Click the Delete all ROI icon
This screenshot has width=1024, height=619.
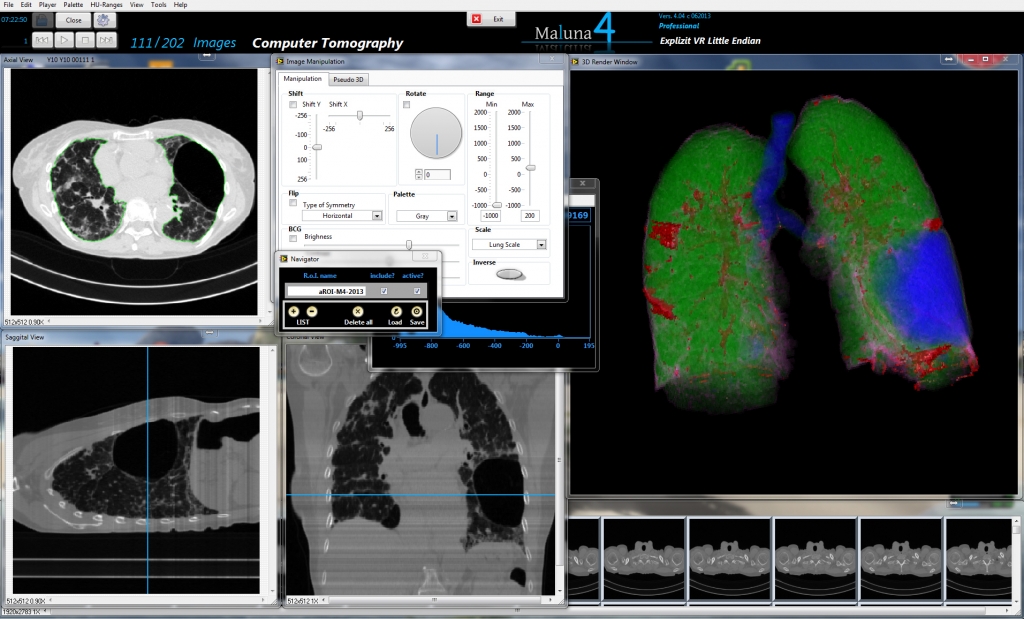tap(357, 312)
